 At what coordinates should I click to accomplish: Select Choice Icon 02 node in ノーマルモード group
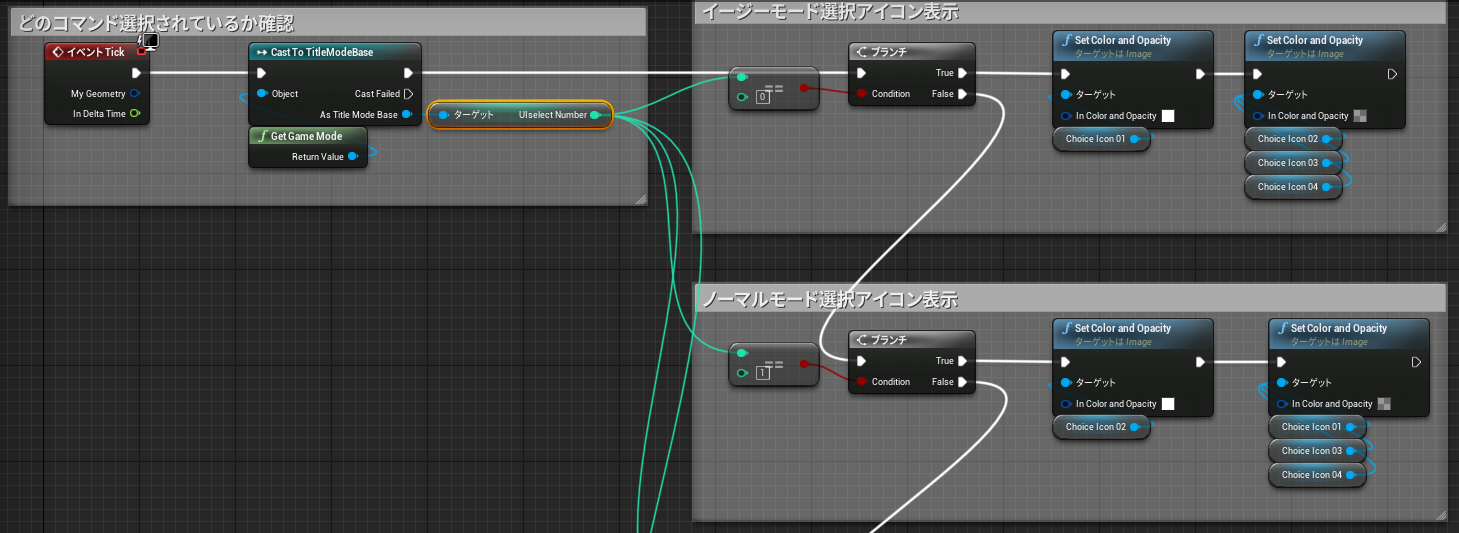[1102, 427]
